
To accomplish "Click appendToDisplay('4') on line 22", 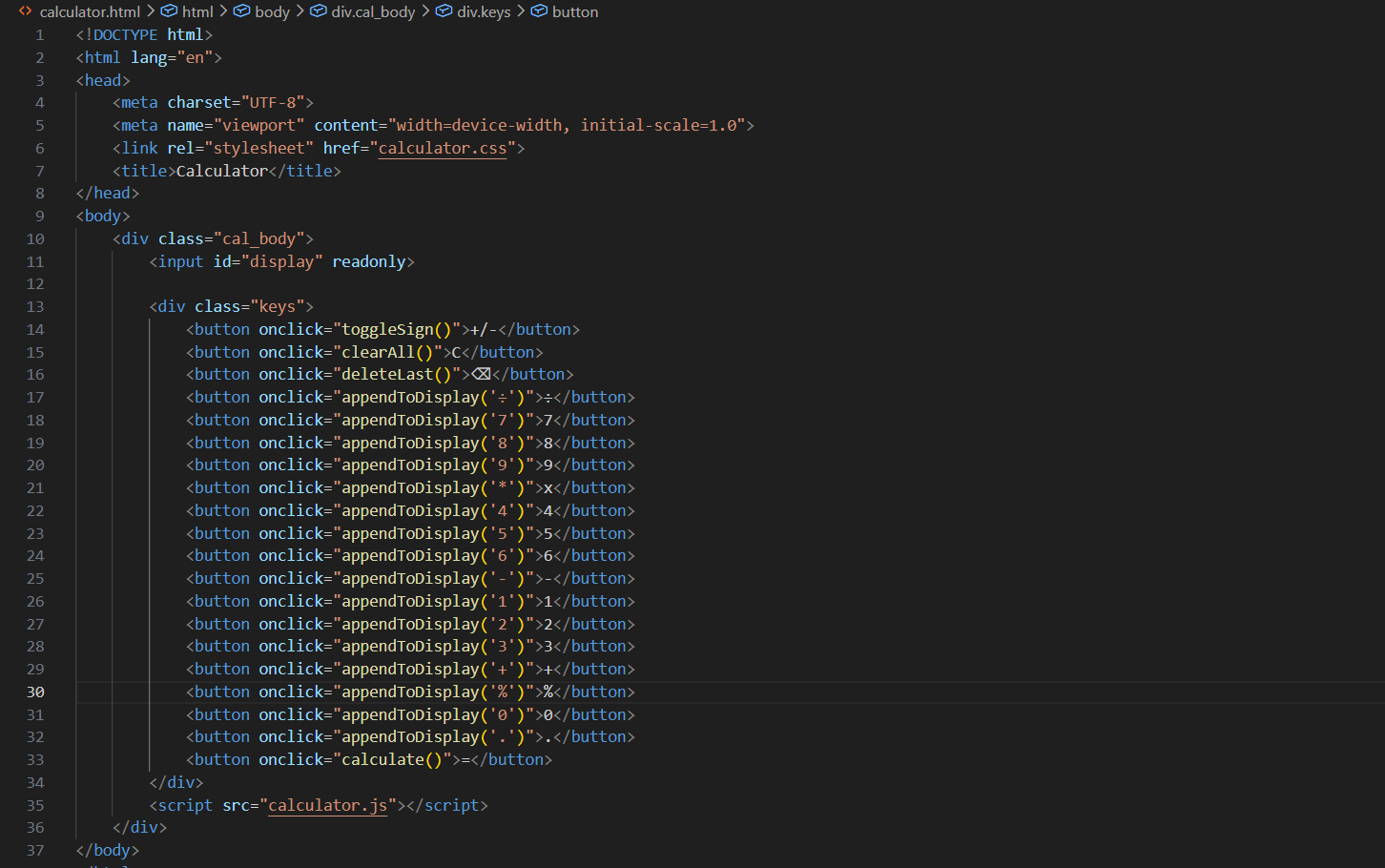I will [433, 510].
